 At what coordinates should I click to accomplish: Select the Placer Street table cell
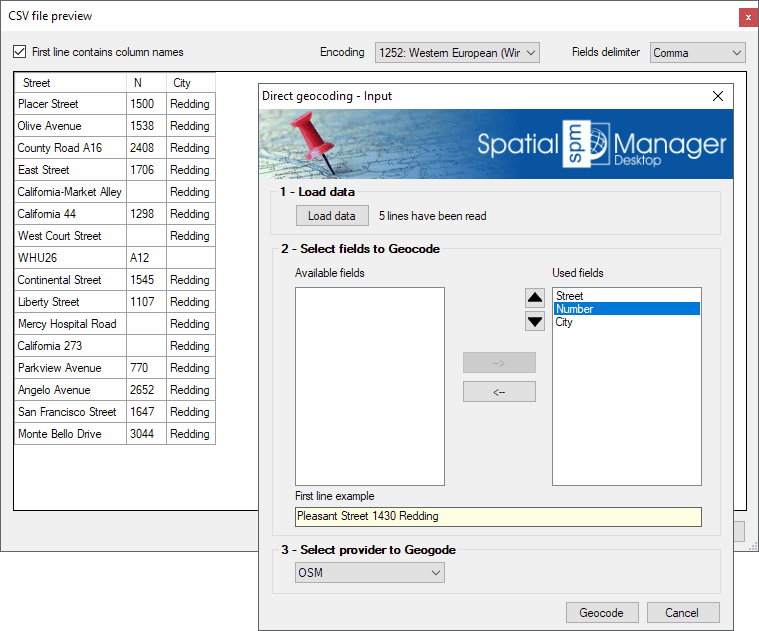coord(70,104)
